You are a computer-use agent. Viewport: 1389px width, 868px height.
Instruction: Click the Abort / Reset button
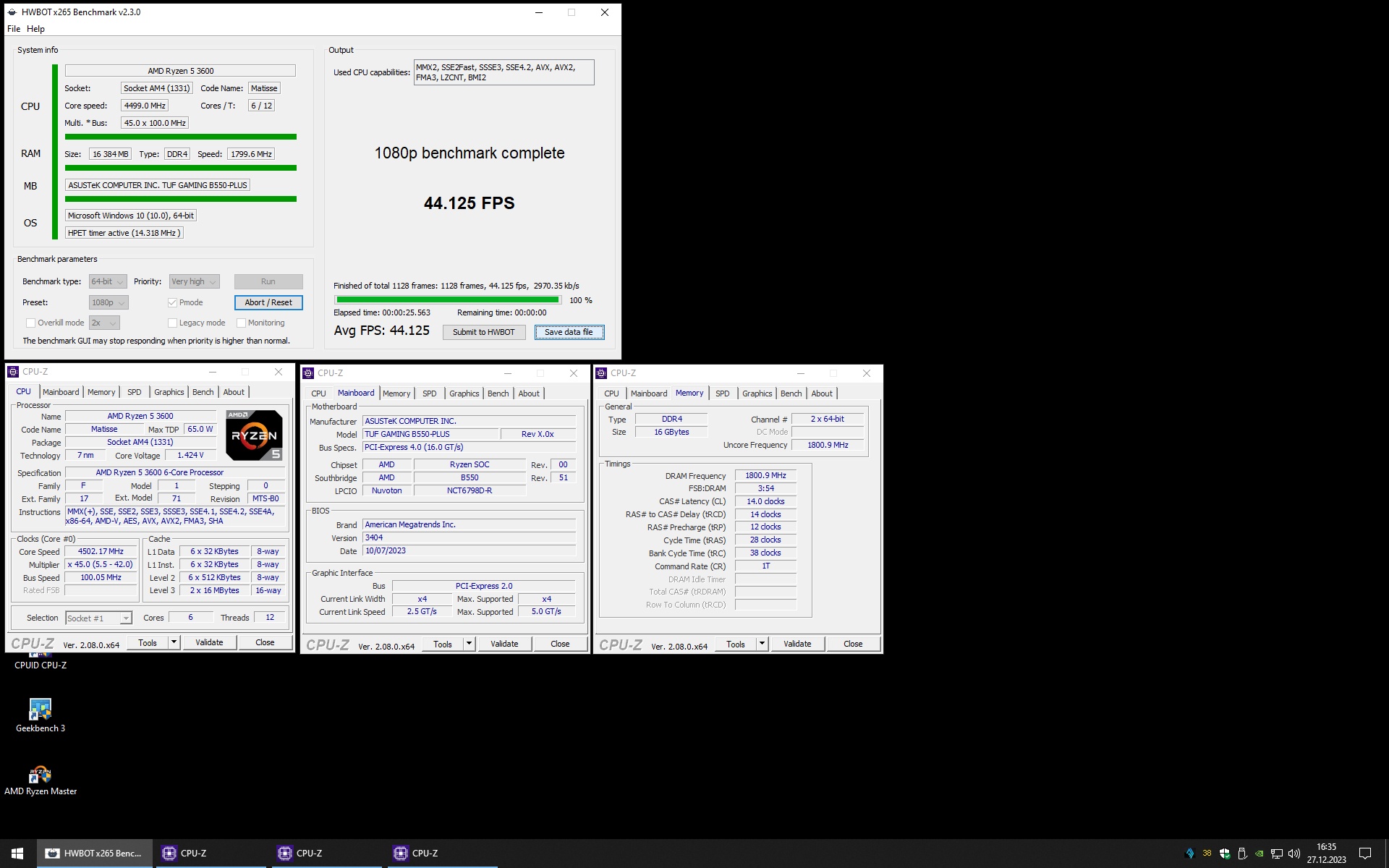268,302
